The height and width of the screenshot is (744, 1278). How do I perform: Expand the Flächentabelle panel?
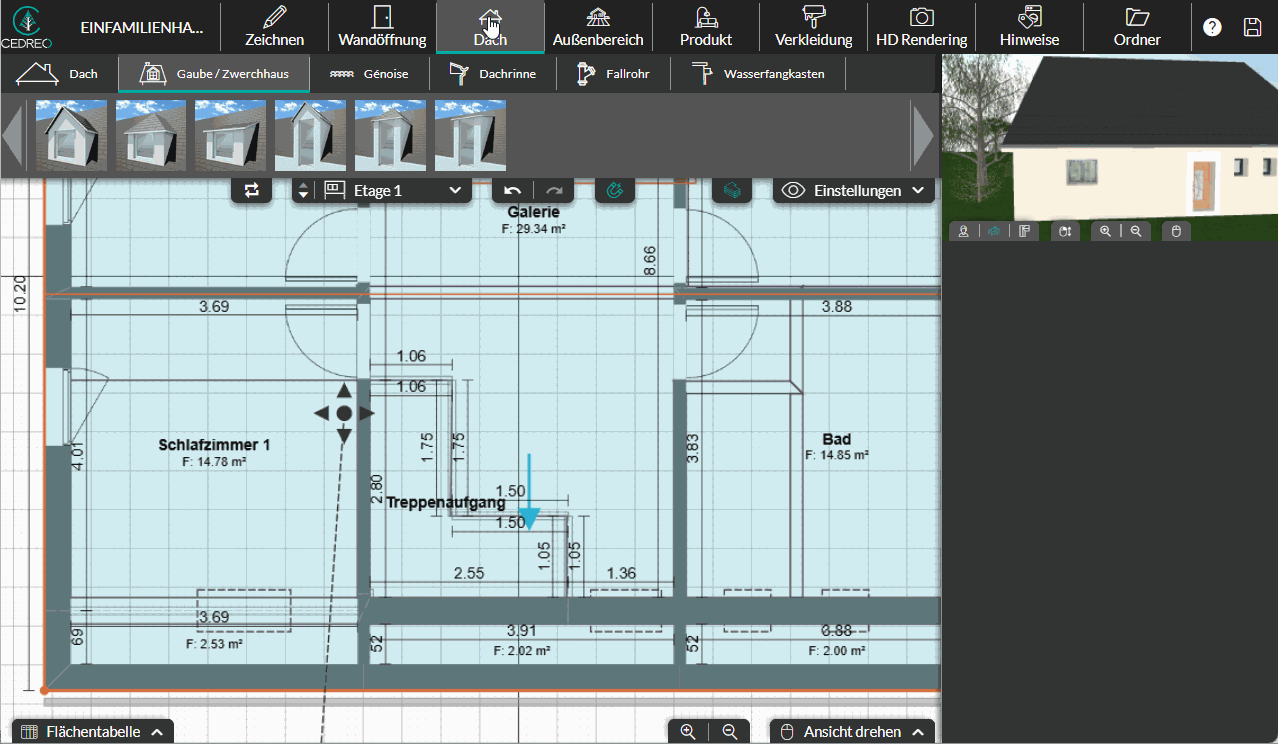92,732
